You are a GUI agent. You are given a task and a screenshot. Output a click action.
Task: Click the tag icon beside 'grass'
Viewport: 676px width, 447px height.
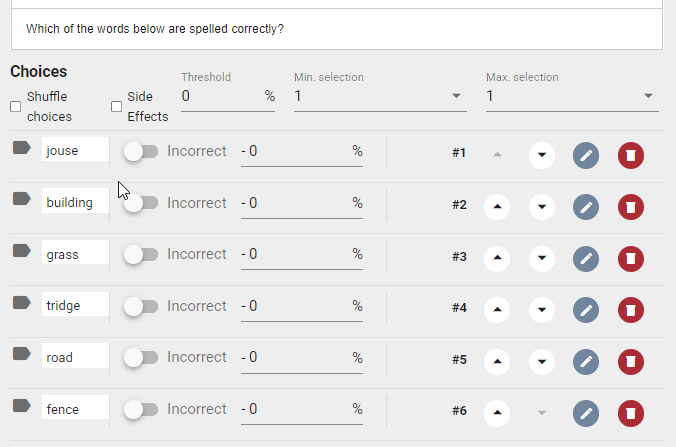coord(22,251)
